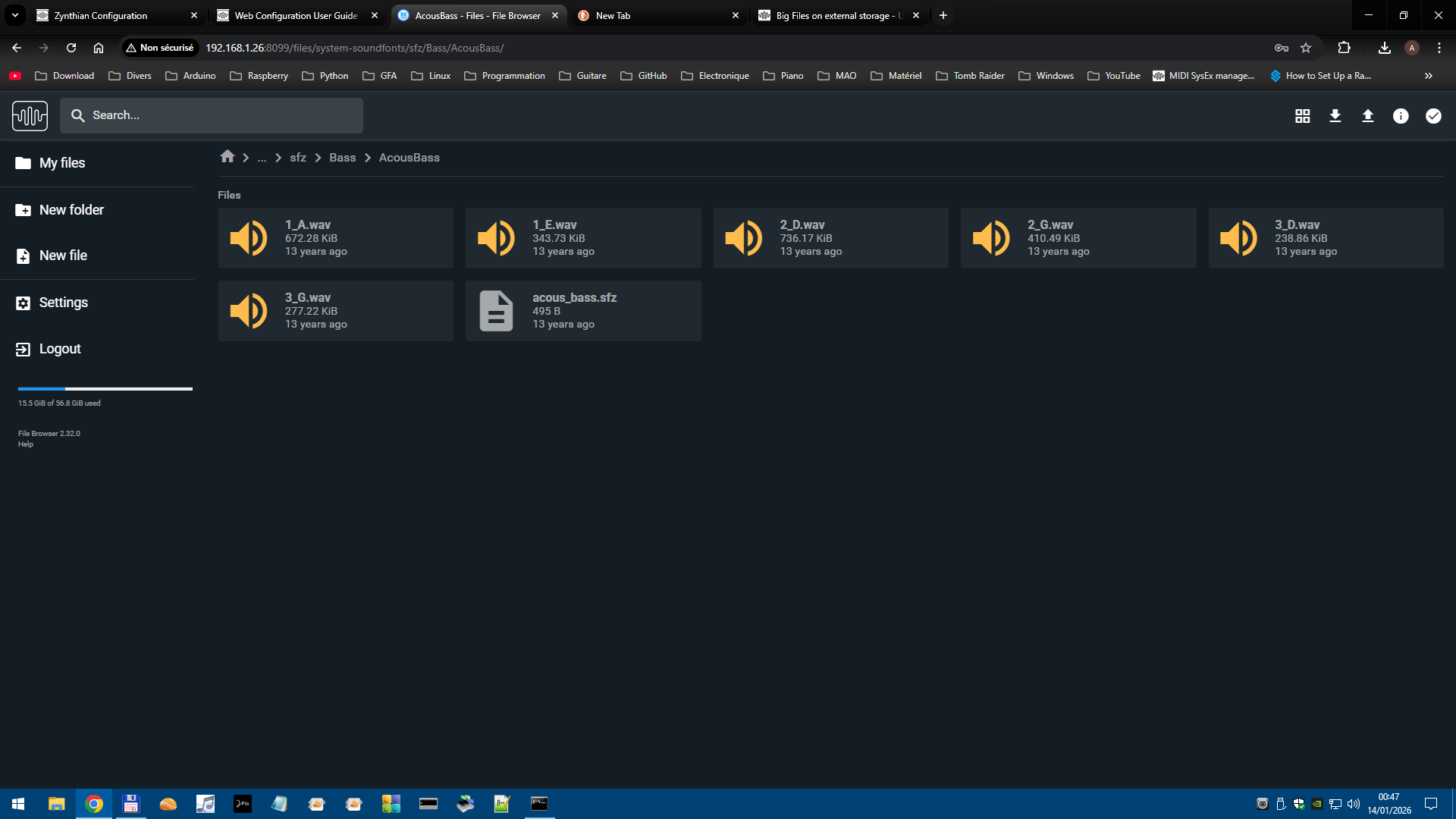Select the 1_A.wav audio file
Screen dimensions: 1456x819
pos(335,238)
